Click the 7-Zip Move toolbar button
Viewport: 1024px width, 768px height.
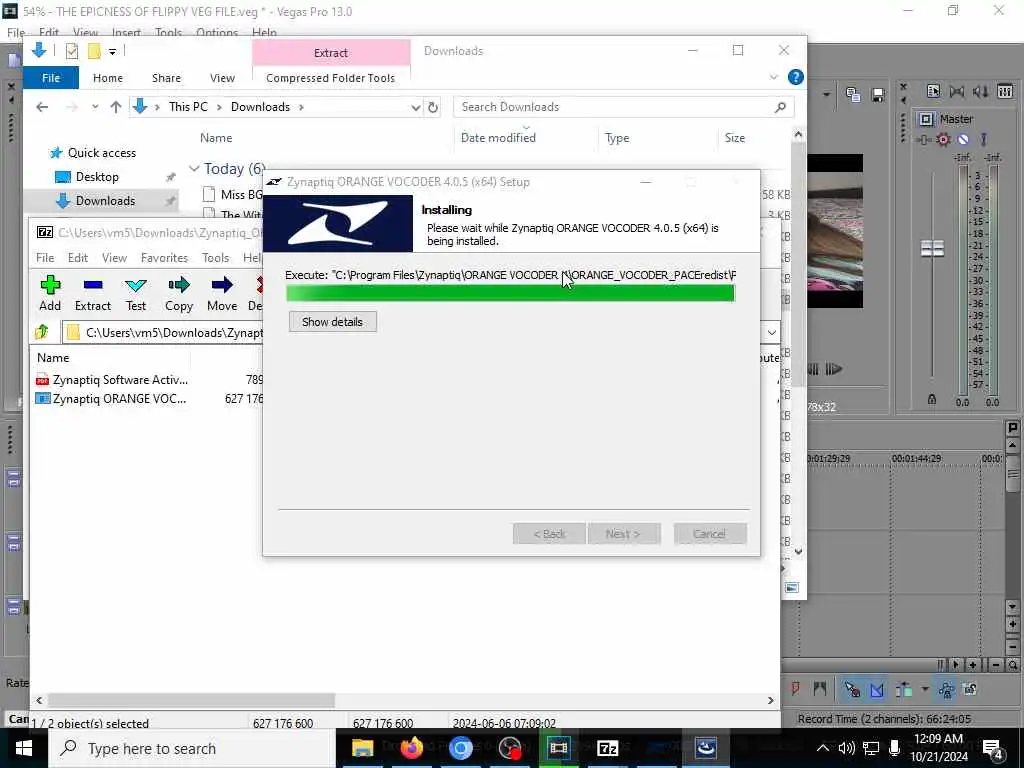[x=222, y=293]
